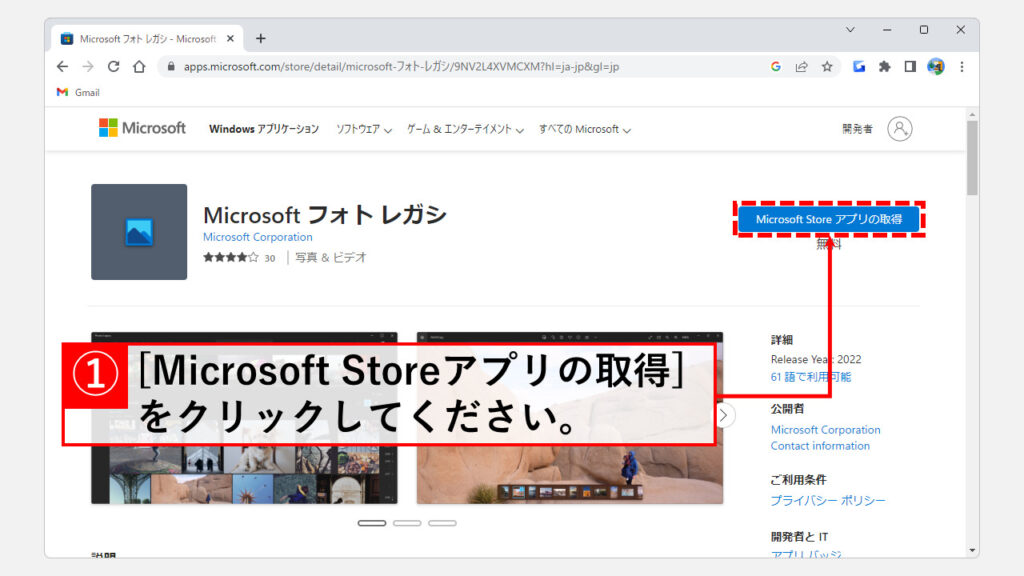Open a new browser tab with plus button
The width and height of the screenshot is (1024, 576).
click(261, 39)
